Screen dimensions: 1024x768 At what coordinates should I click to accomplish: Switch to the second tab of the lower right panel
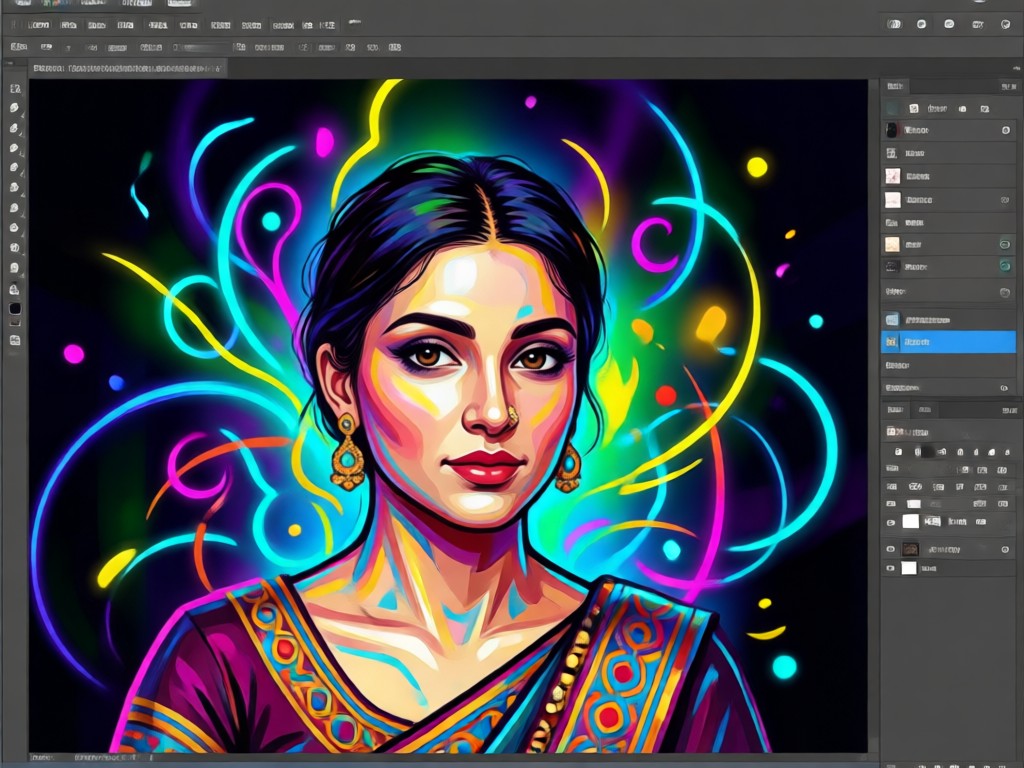(x=925, y=409)
